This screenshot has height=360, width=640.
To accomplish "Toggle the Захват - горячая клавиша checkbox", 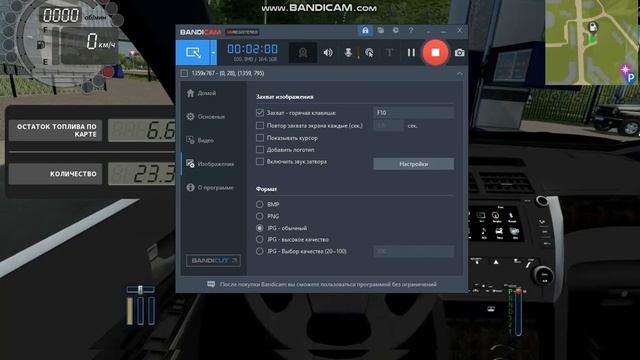I will pyautogui.click(x=260, y=113).
